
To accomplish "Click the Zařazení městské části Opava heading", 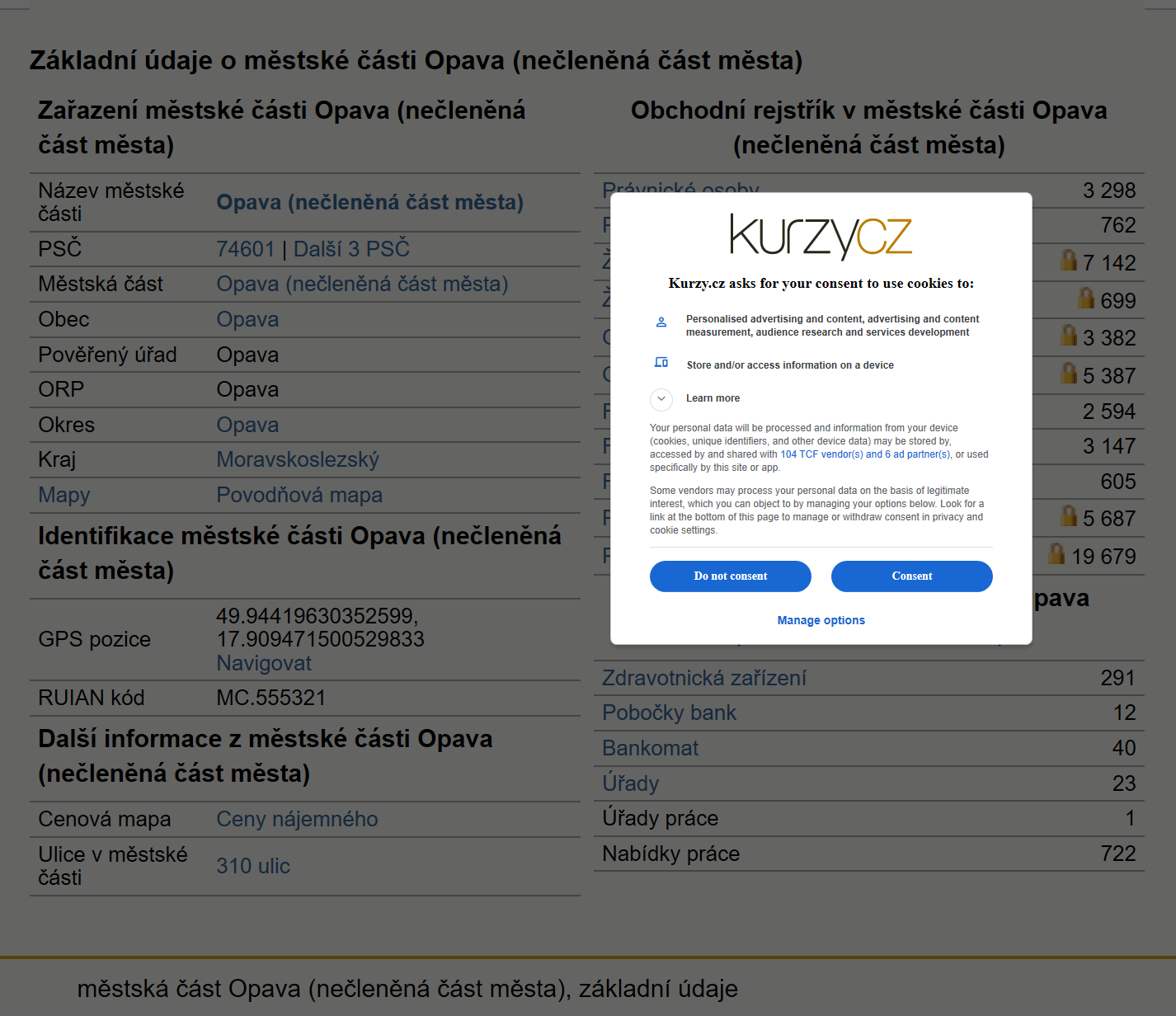I will (x=282, y=128).
